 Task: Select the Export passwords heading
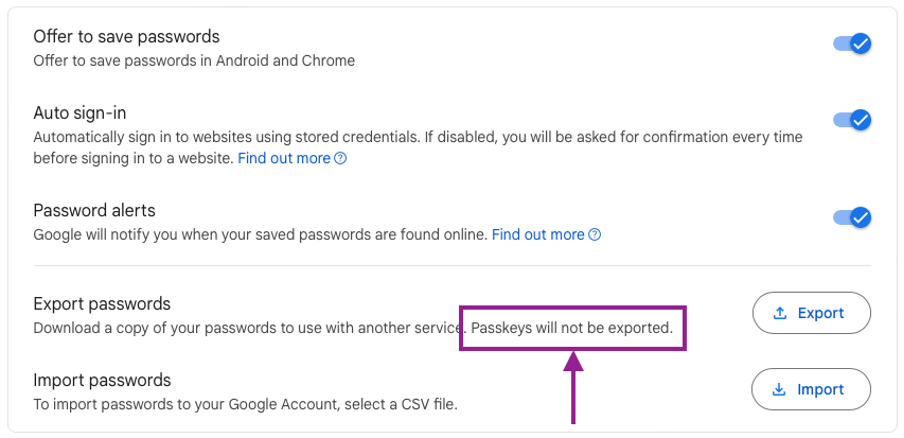click(102, 304)
